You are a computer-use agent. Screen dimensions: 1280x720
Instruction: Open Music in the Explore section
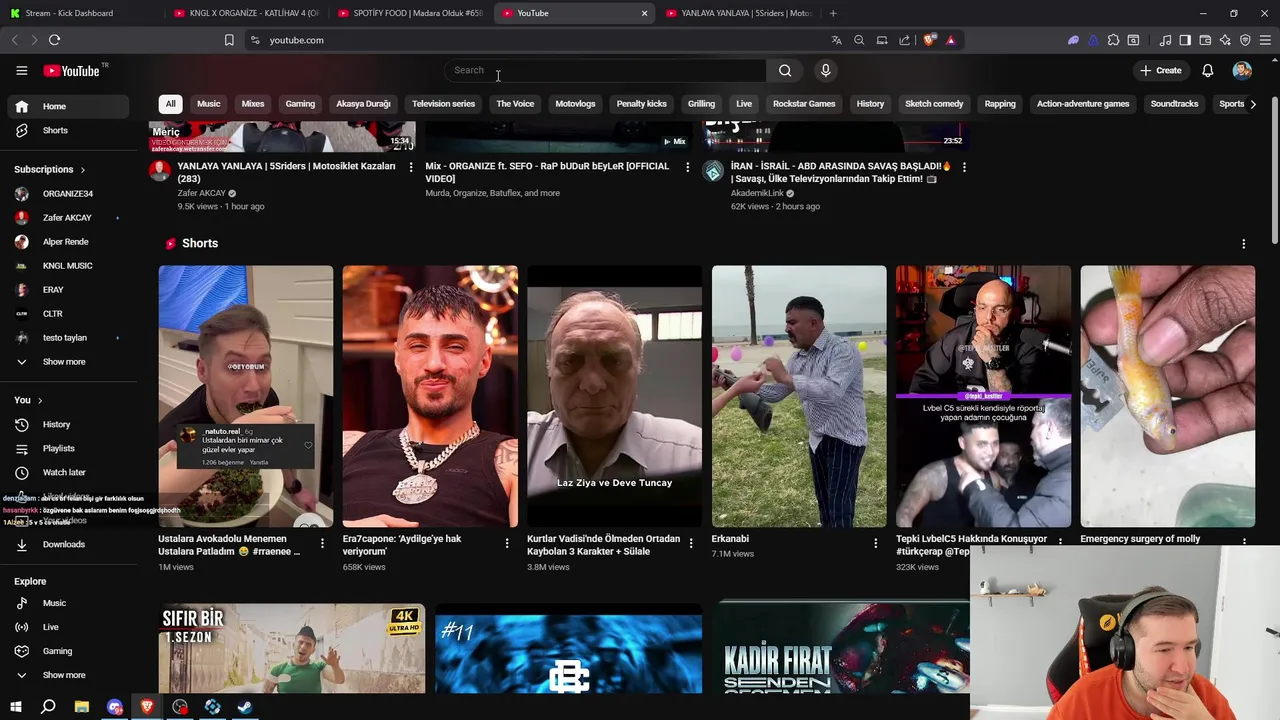click(69, 603)
